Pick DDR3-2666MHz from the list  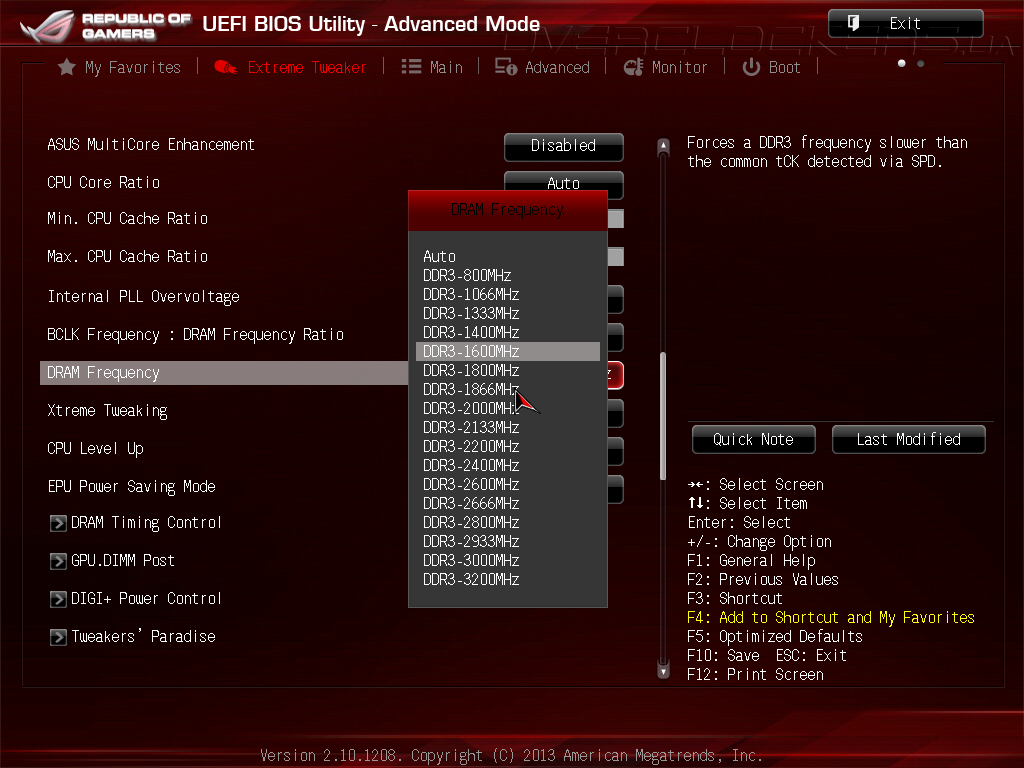tap(507, 503)
